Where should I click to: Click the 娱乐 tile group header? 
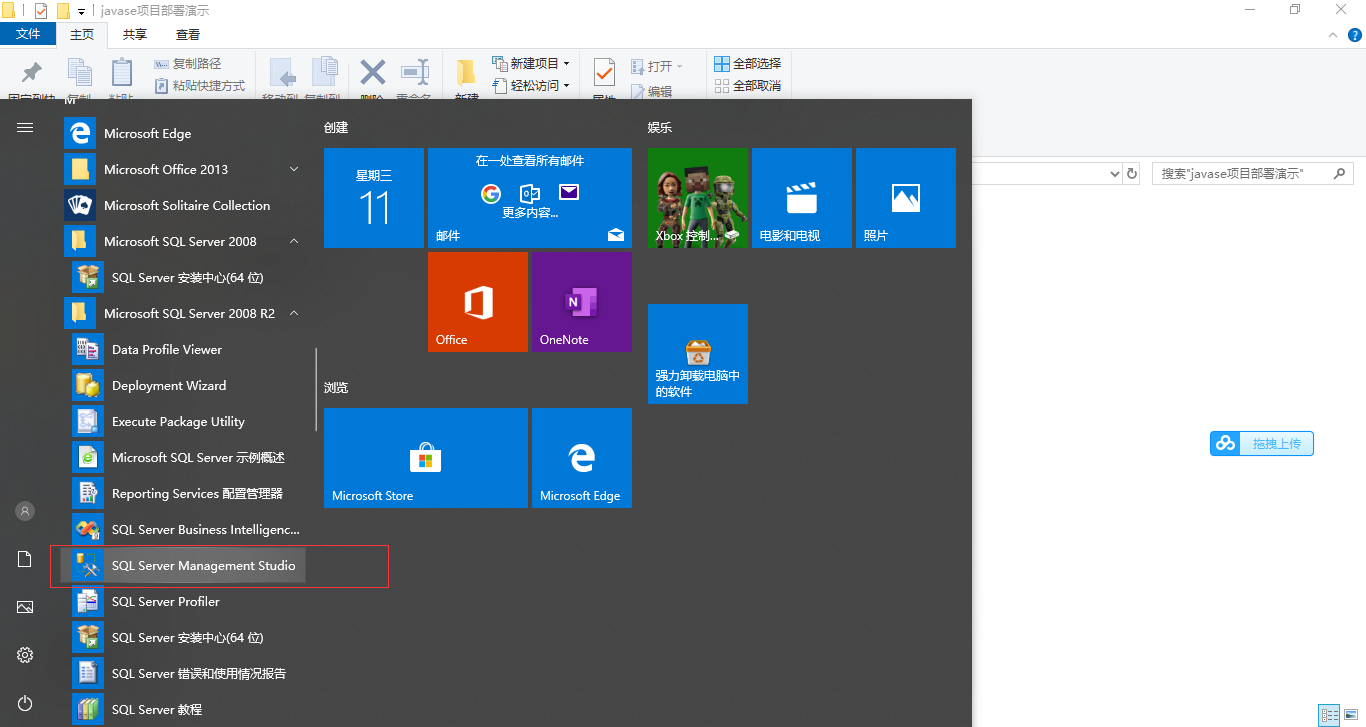pos(660,128)
